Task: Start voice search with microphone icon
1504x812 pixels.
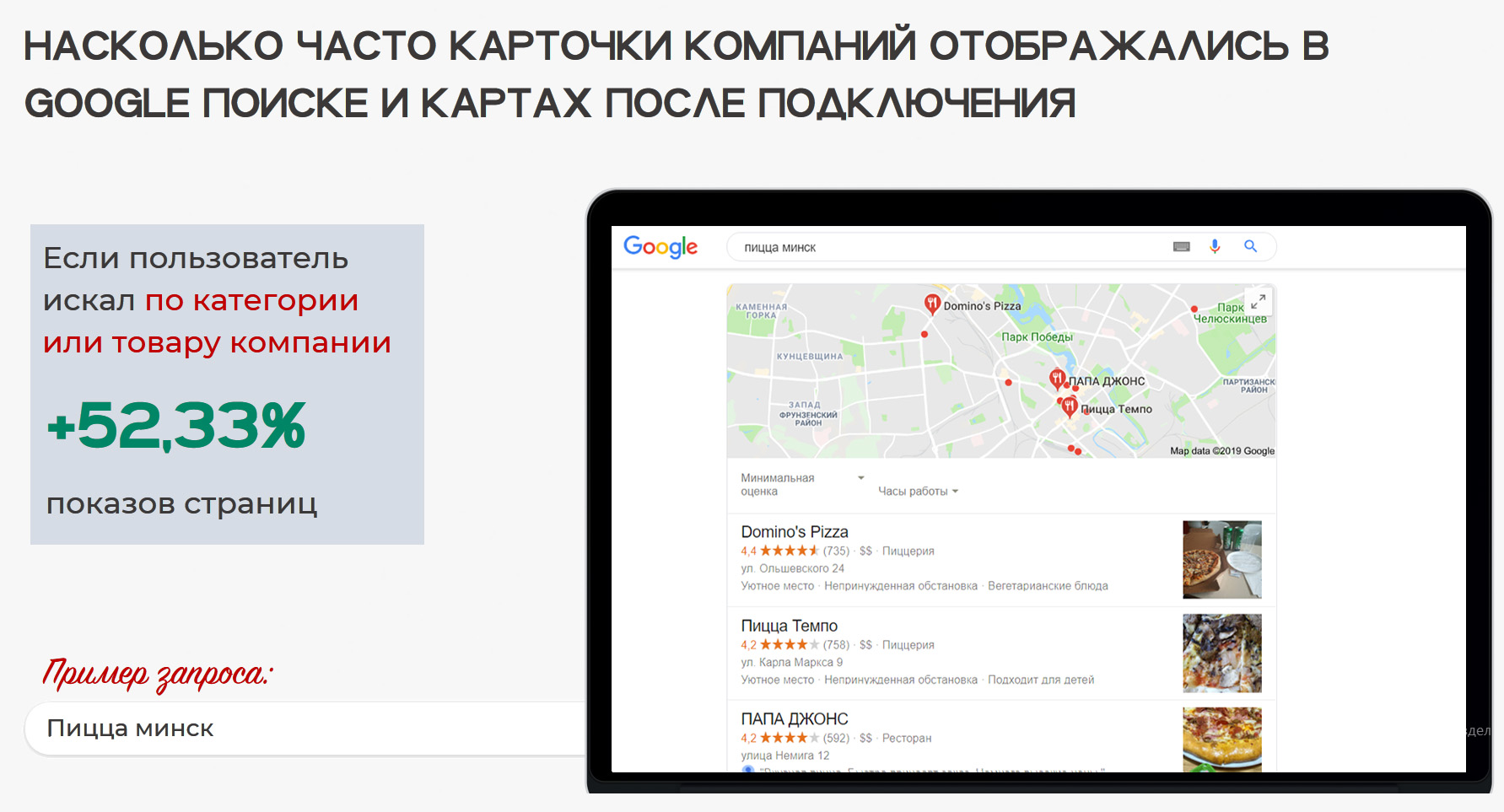Action: (1215, 246)
